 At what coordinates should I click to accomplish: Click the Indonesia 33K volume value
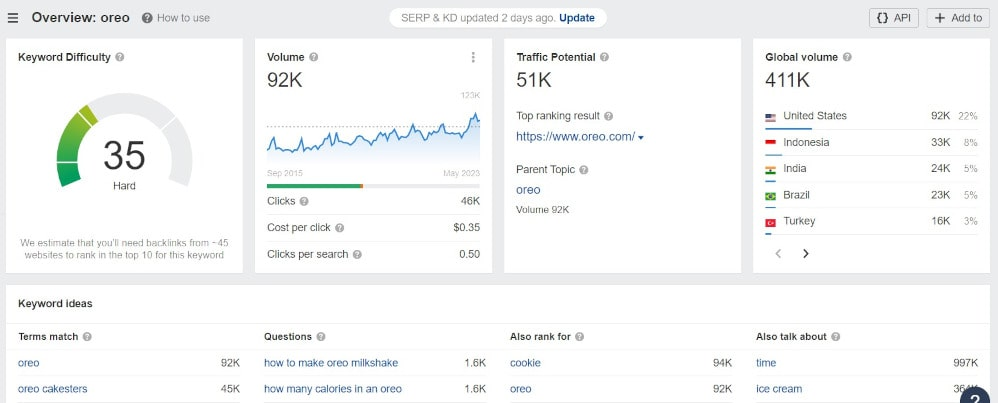[x=941, y=143]
